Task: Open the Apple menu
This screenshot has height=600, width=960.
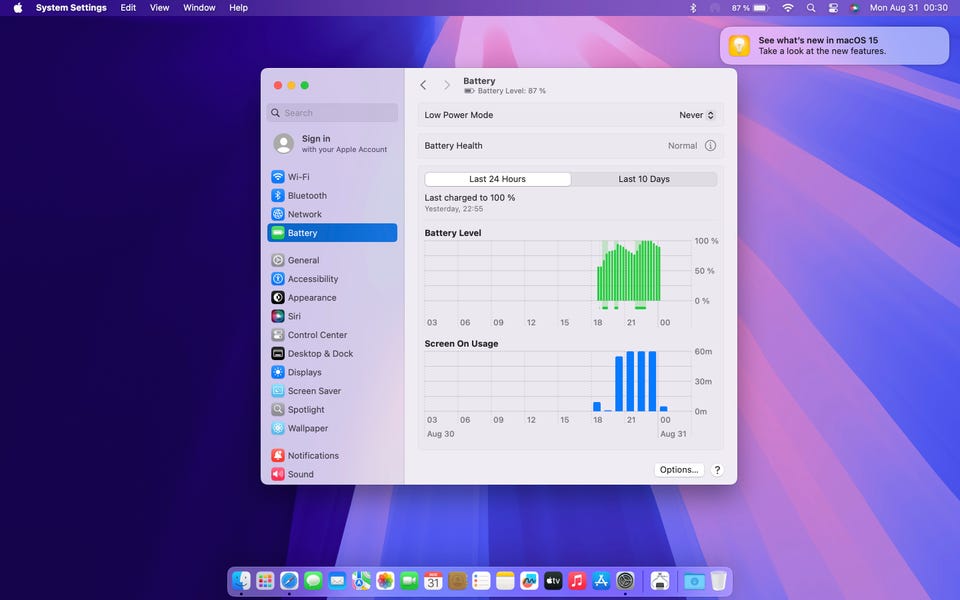Action: pos(18,8)
